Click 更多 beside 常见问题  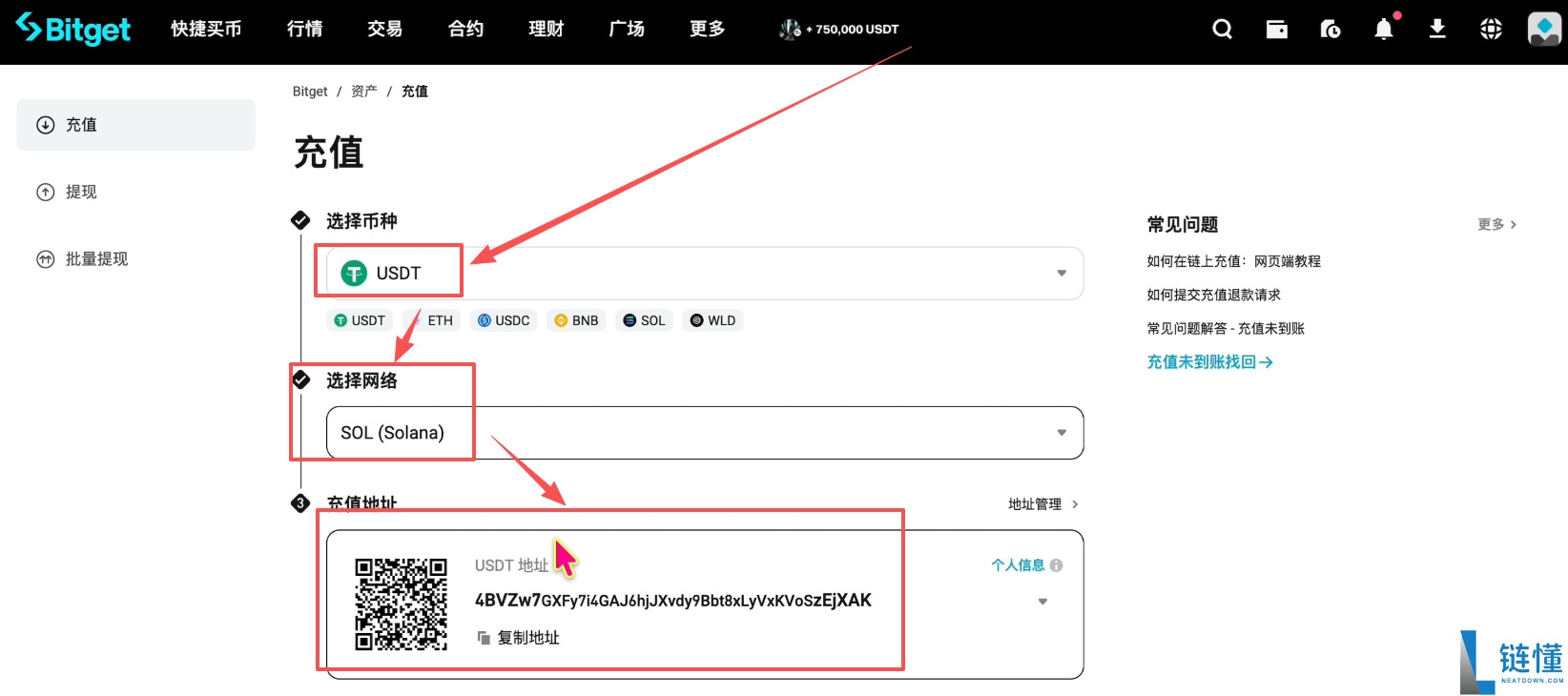point(1496,225)
